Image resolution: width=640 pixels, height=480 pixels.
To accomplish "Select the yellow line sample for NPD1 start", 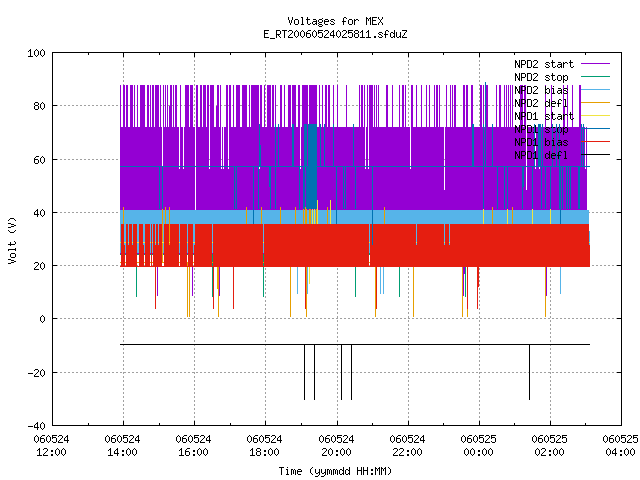I will coord(596,116).
